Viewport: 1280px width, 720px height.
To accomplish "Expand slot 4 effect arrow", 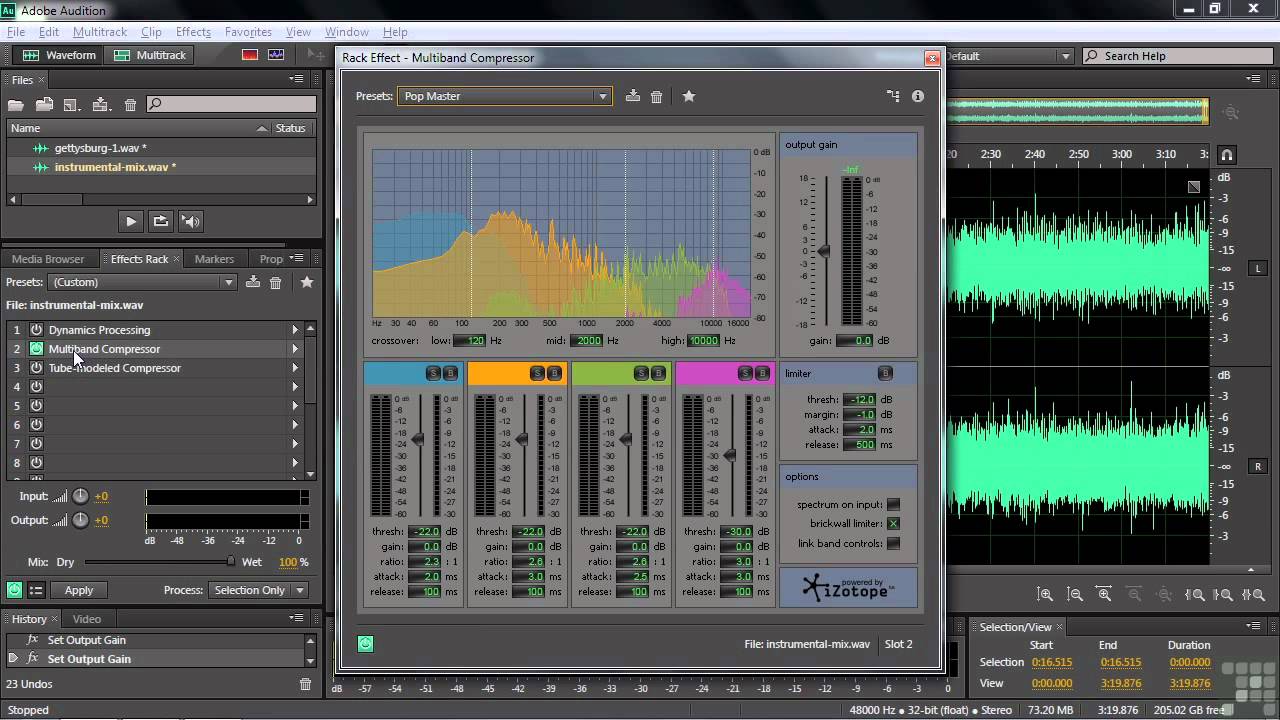I will [x=295, y=387].
